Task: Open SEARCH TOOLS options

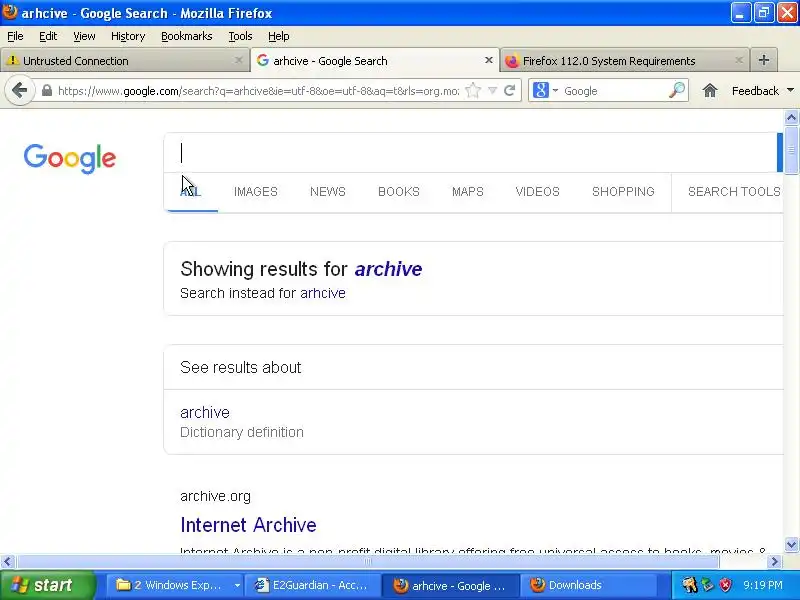Action: (x=734, y=192)
